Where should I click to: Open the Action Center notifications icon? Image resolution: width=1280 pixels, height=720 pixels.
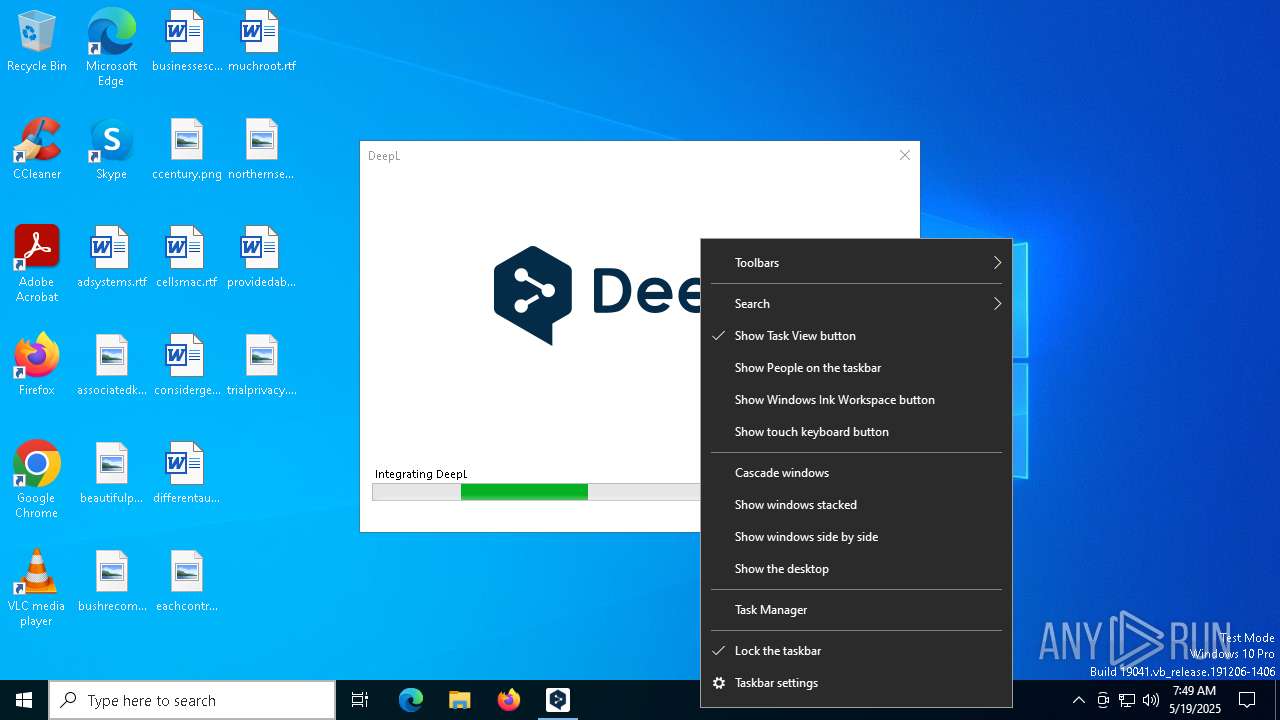coord(1247,700)
